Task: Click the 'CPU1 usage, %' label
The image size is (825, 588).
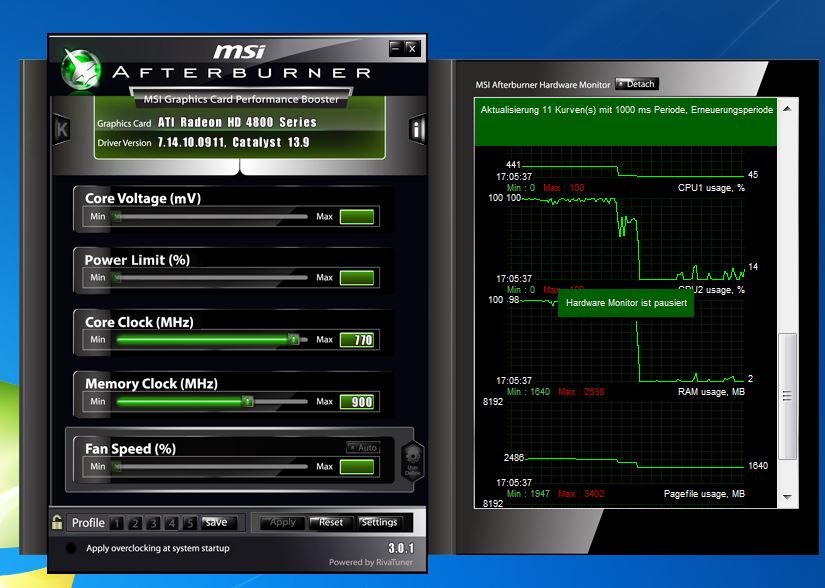Action: pyautogui.click(x=711, y=188)
